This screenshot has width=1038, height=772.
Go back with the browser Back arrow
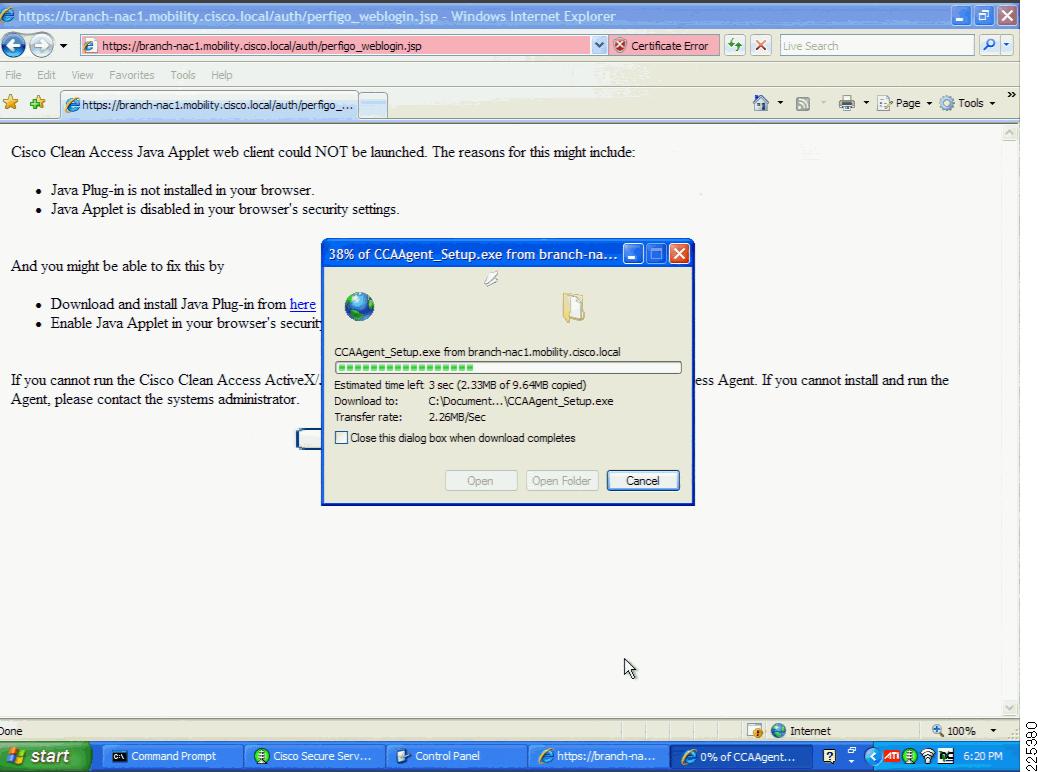[13, 45]
